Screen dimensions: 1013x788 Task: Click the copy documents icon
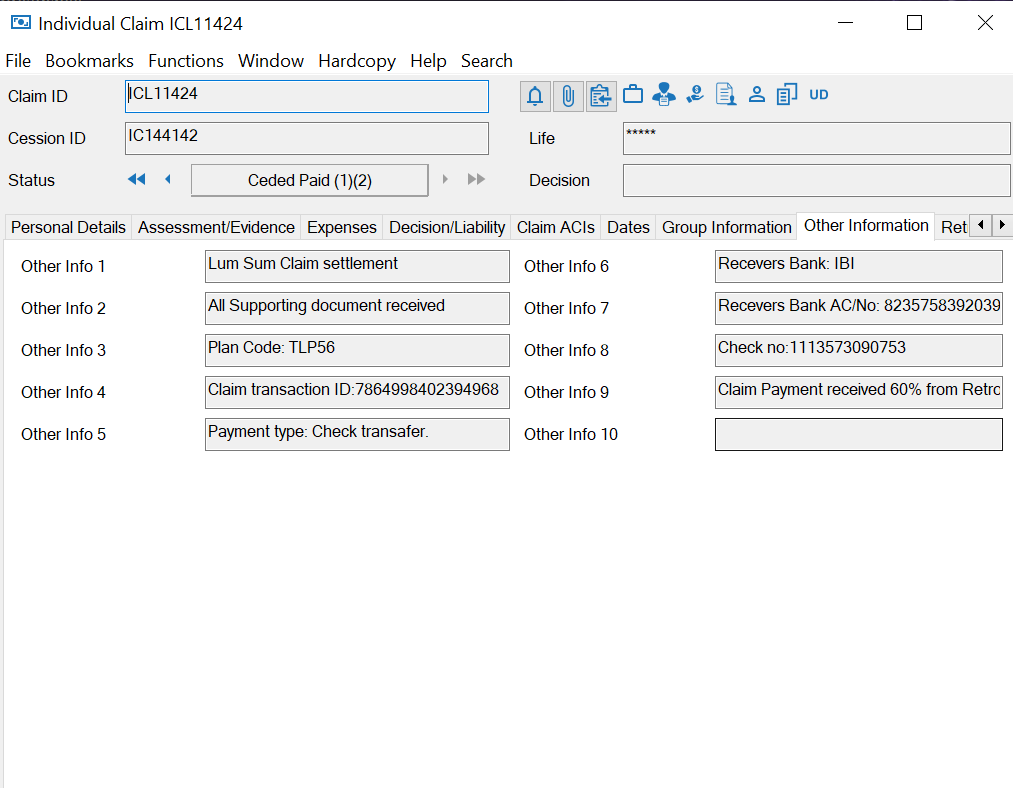(787, 95)
